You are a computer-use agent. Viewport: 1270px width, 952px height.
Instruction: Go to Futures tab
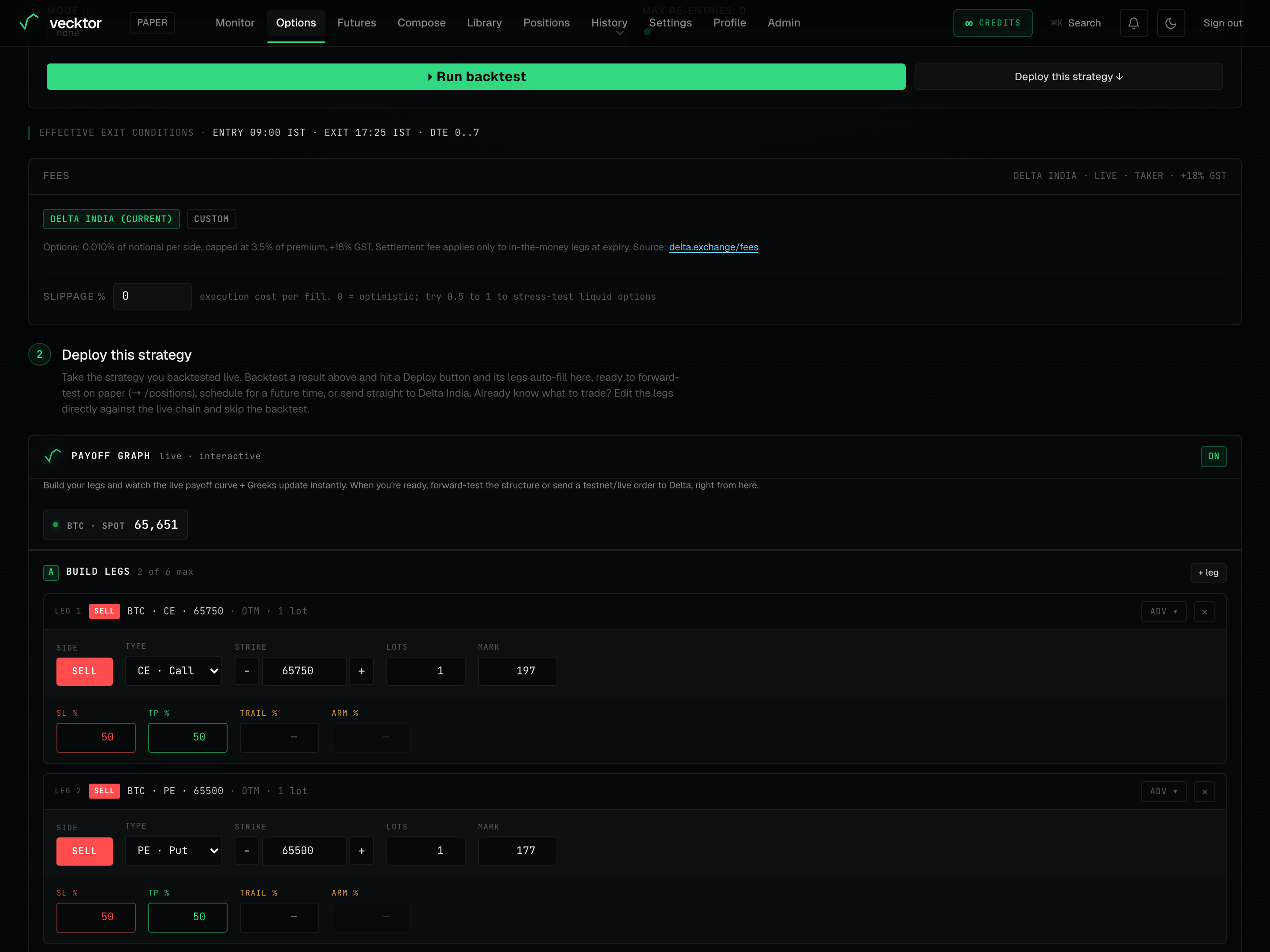tap(357, 23)
